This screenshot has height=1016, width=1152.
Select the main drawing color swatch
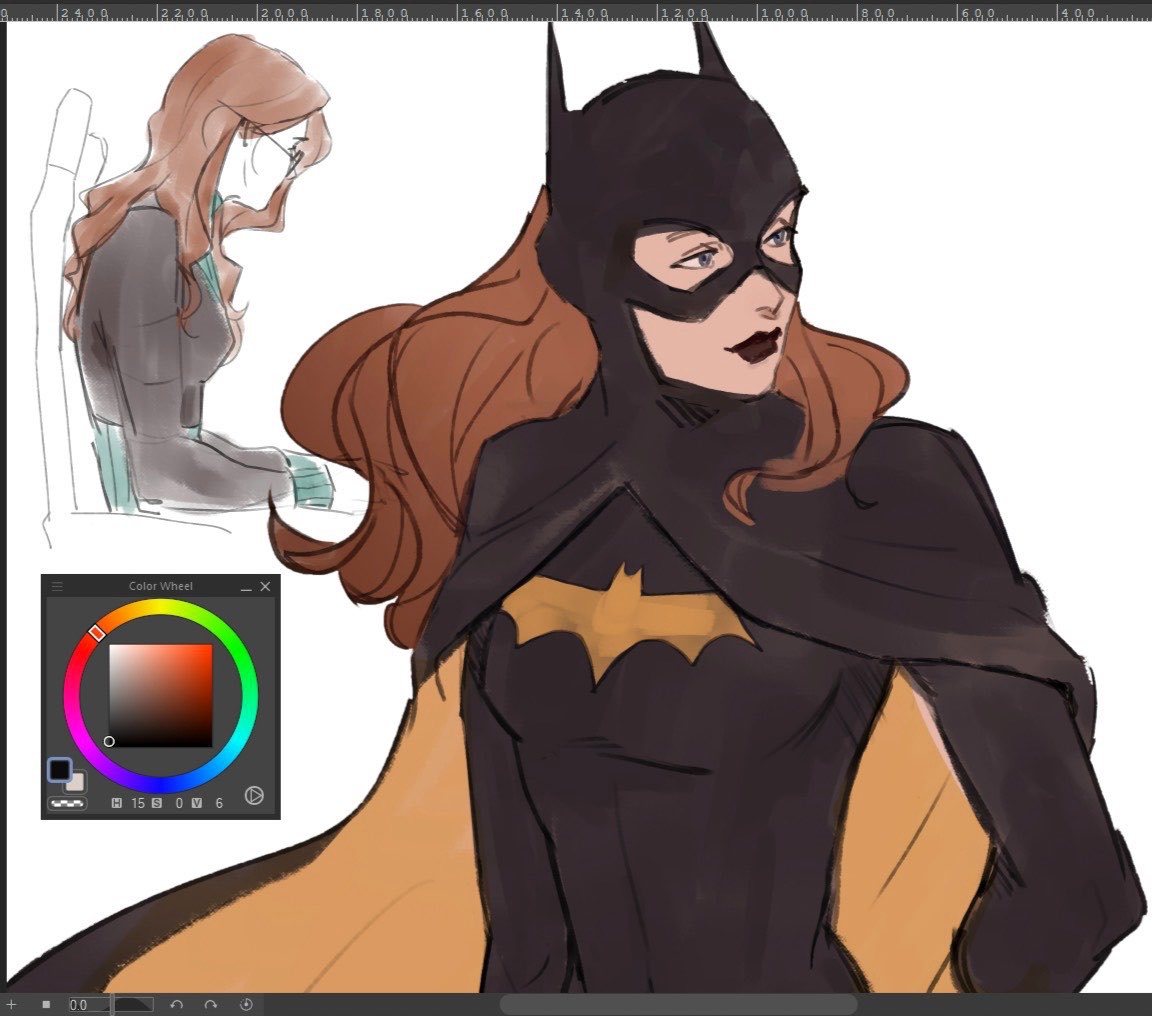tap(60, 770)
